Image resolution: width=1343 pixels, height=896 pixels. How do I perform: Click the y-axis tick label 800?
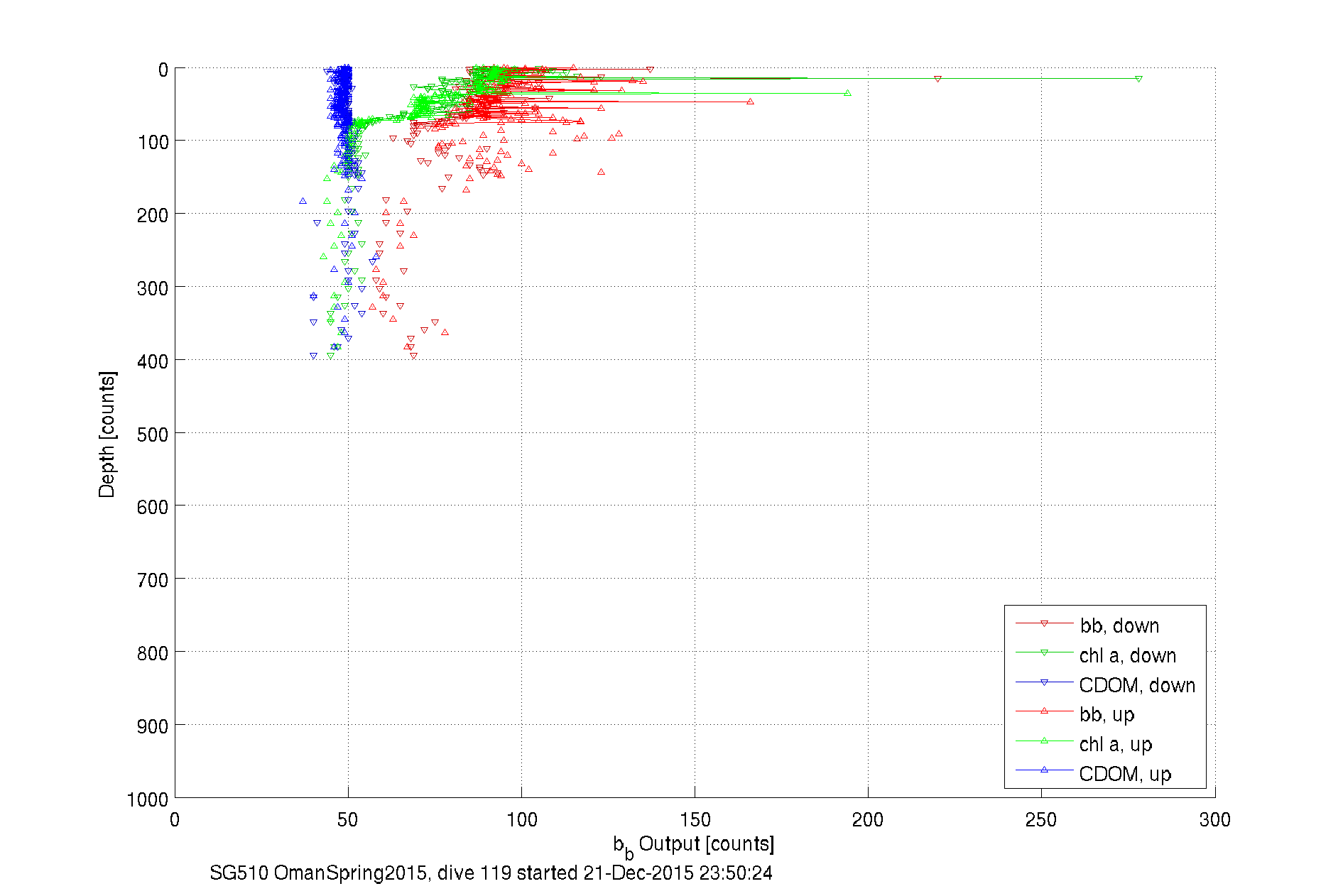coord(153,653)
